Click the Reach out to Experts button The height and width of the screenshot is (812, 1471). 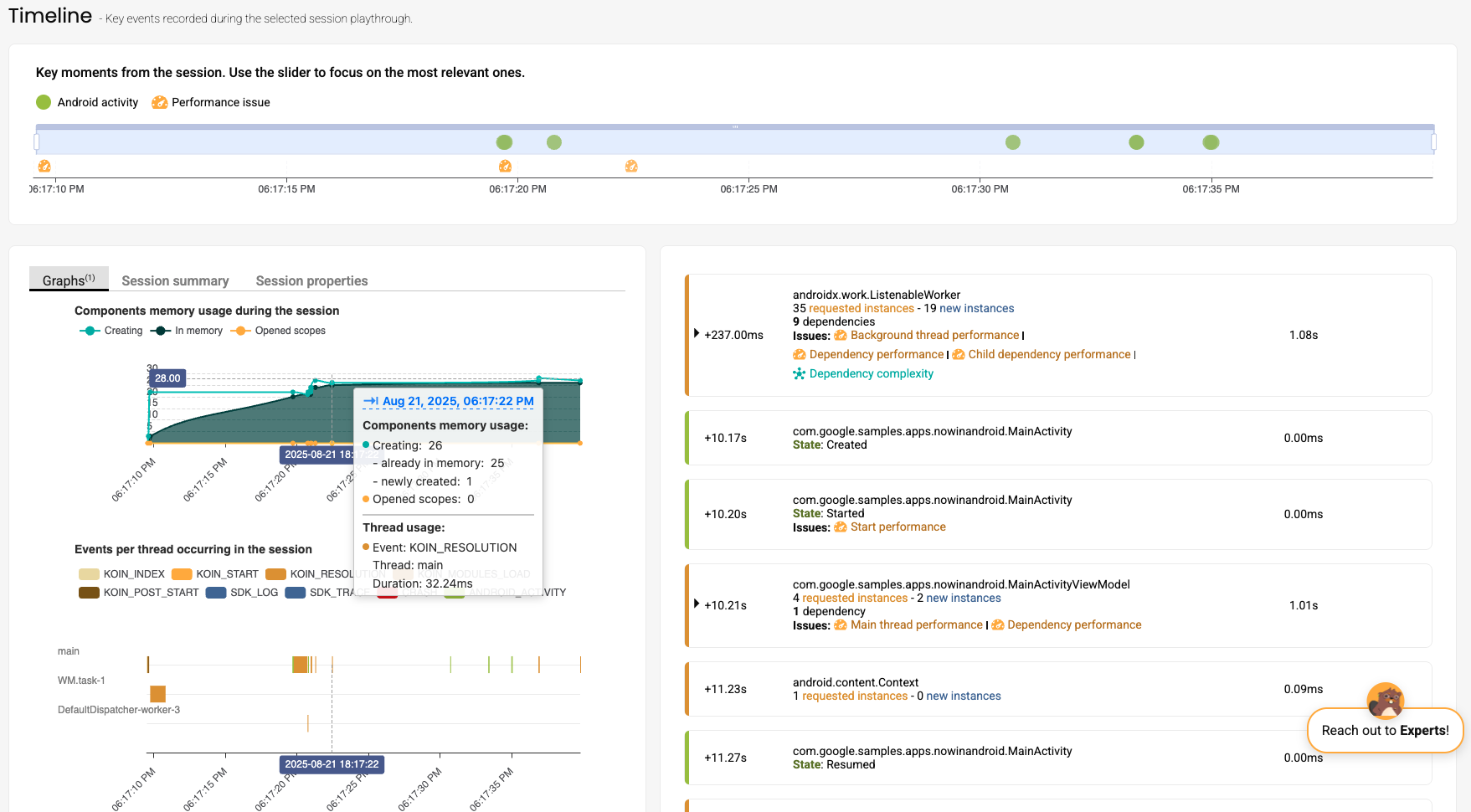(1385, 730)
